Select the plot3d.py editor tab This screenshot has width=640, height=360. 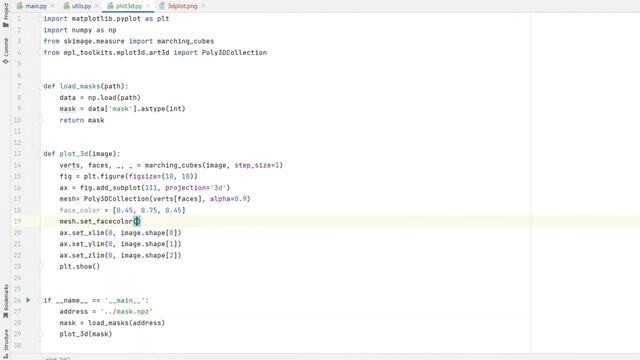tap(128, 6)
